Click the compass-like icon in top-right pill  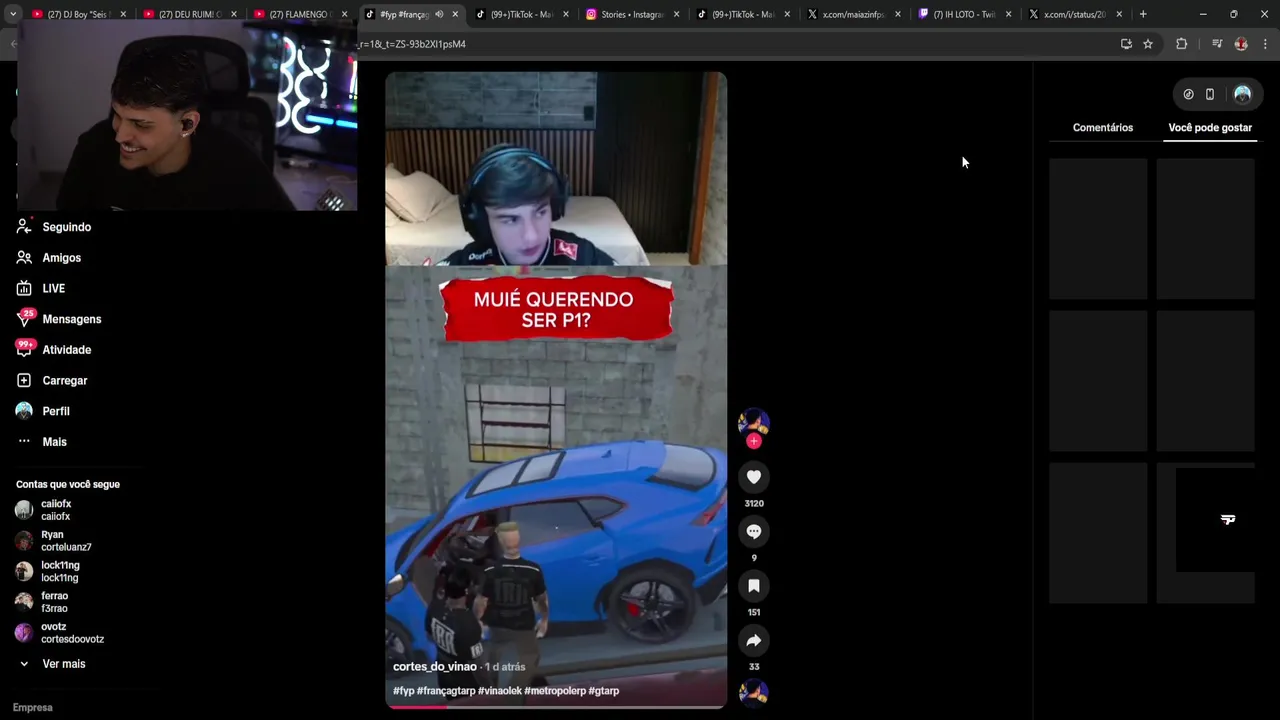point(1188,94)
